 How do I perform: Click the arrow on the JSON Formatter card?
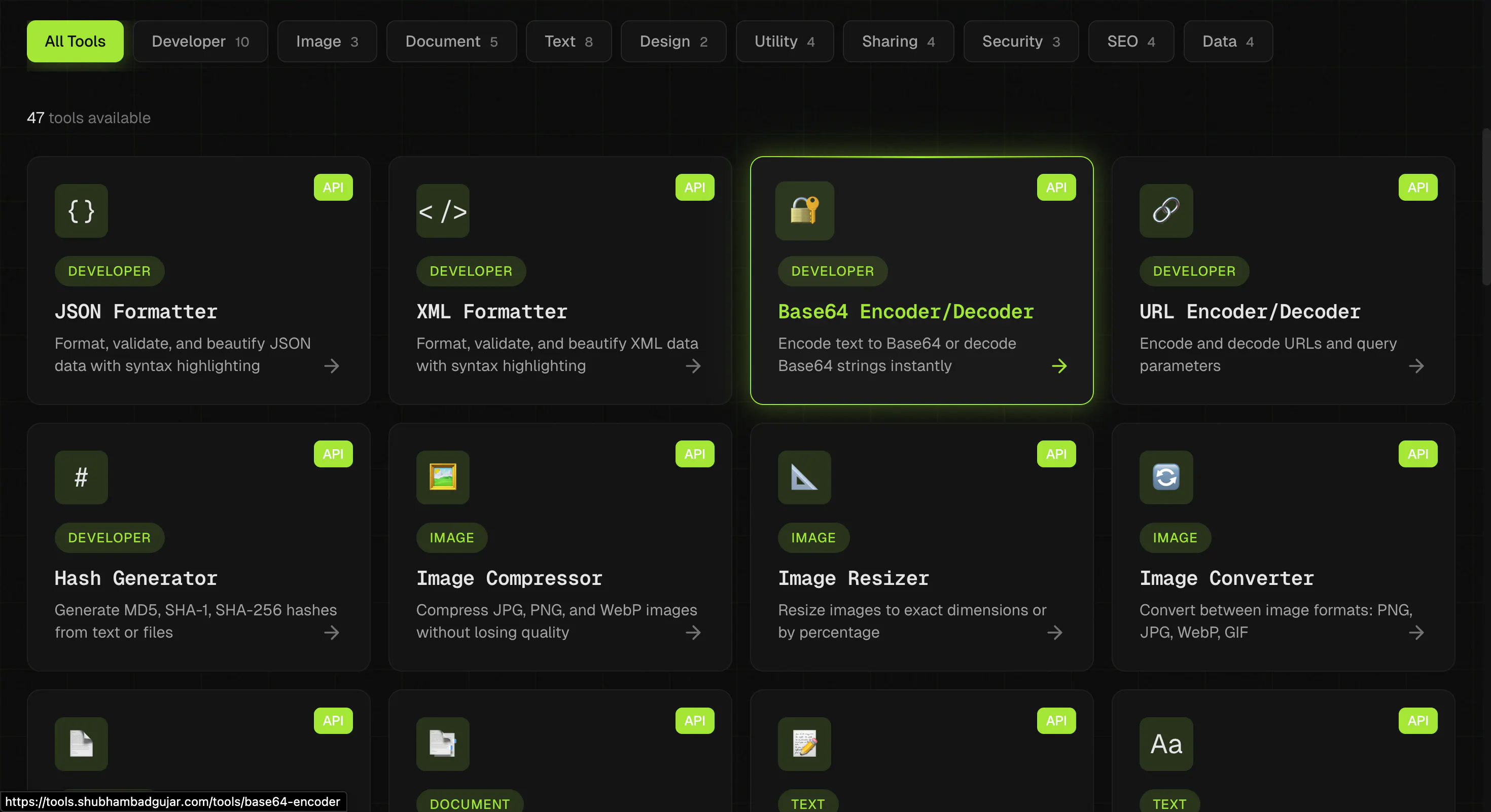click(x=332, y=366)
